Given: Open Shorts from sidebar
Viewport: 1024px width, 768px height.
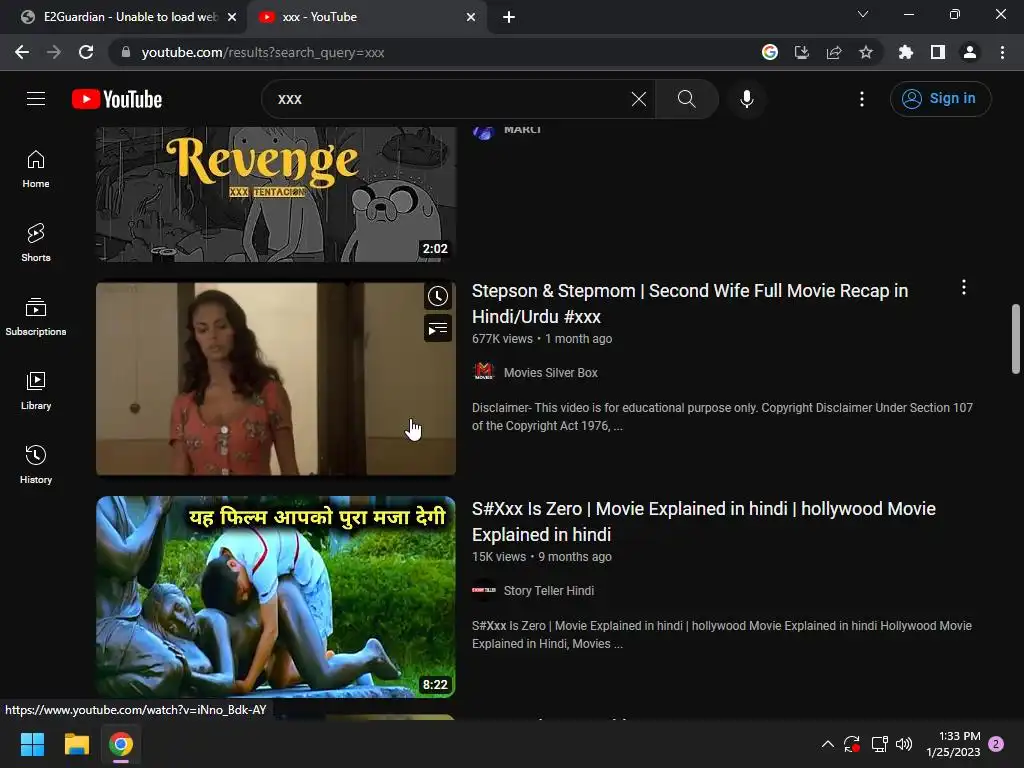Looking at the screenshot, I should [36, 243].
